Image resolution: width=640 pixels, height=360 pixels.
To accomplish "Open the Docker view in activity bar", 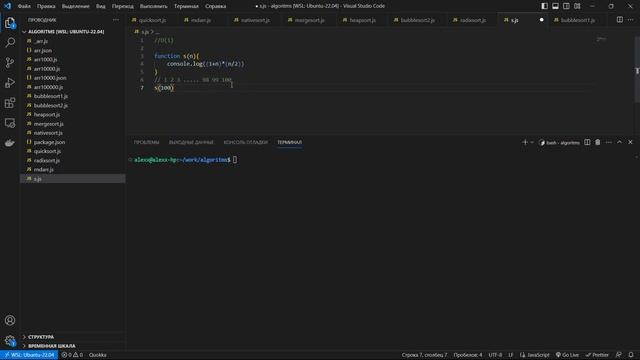I will 10,142.
